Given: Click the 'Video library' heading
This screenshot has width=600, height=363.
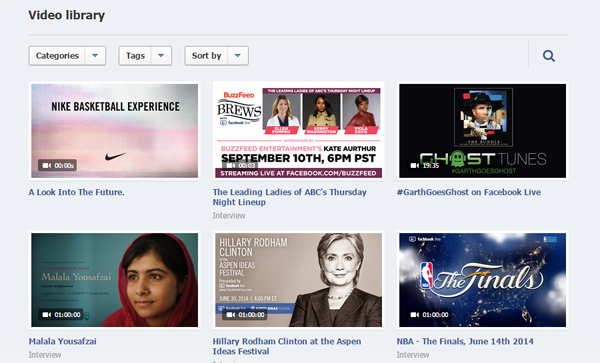Looking at the screenshot, I should click(67, 15).
